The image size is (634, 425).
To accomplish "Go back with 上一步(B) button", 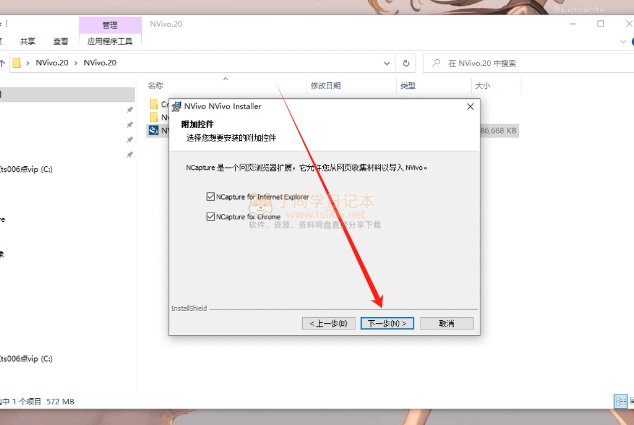I will (x=329, y=323).
